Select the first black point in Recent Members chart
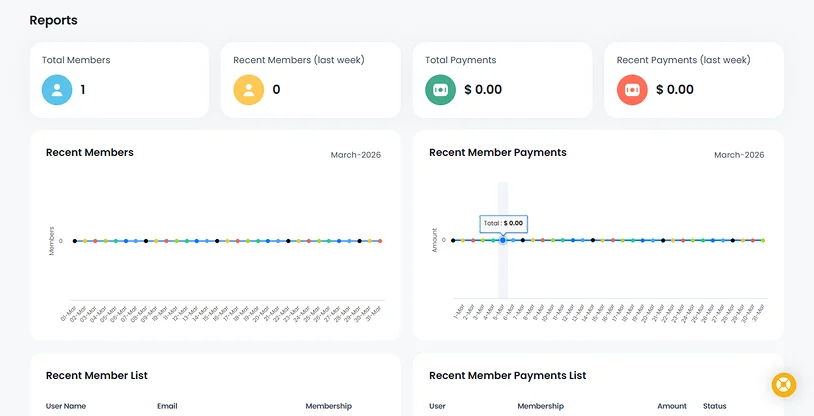 75,241
